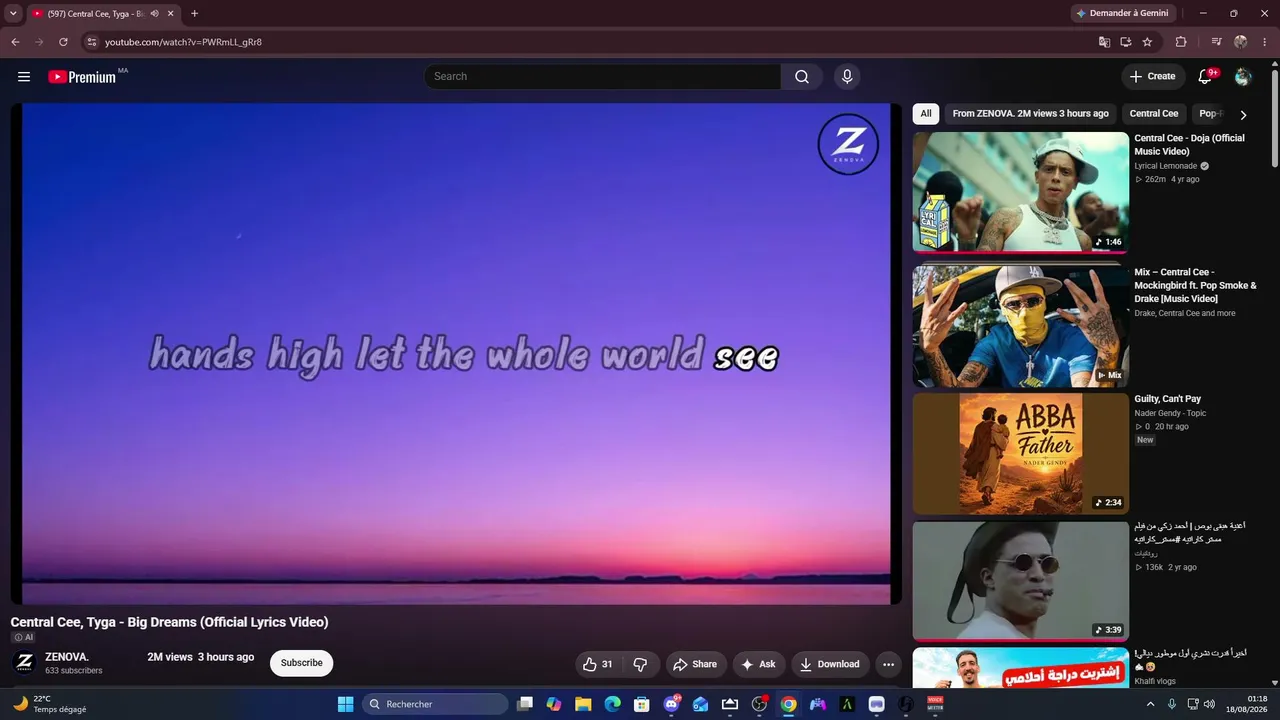Open Central Cee - Doja video title
Screen dimensions: 1280x720
point(1189,145)
